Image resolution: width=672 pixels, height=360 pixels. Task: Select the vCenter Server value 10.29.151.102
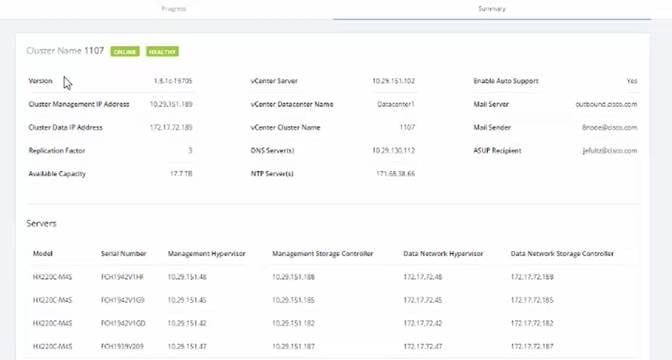393,81
